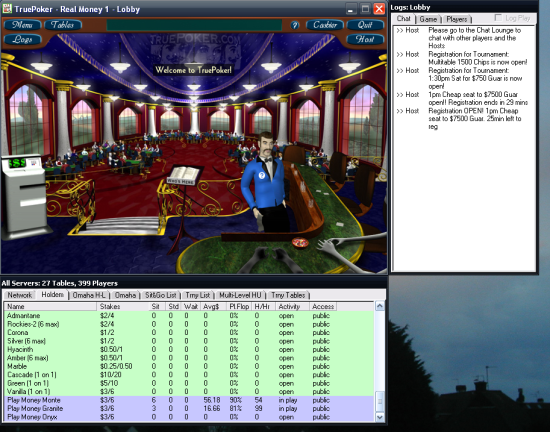Select the Hyacinth table row
Image resolution: width=550 pixels, height=432 pixels.
point(189,349)
